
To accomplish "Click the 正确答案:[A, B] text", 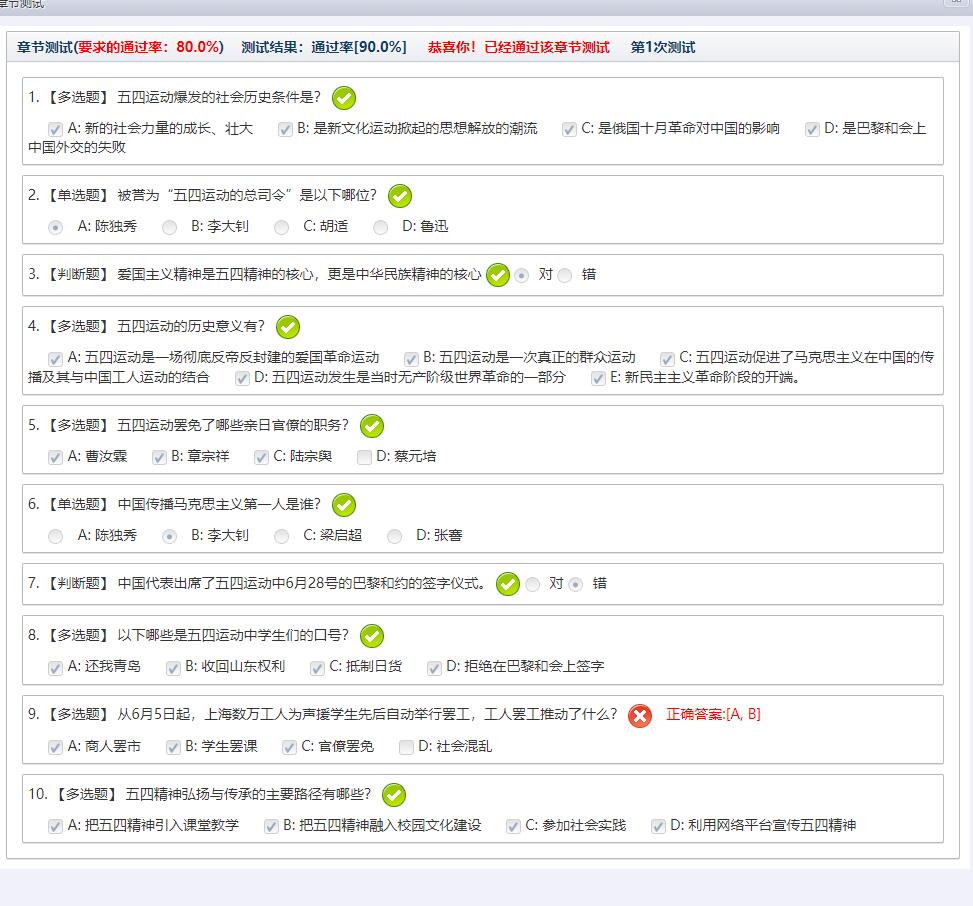I will click(x=713, y=714).
